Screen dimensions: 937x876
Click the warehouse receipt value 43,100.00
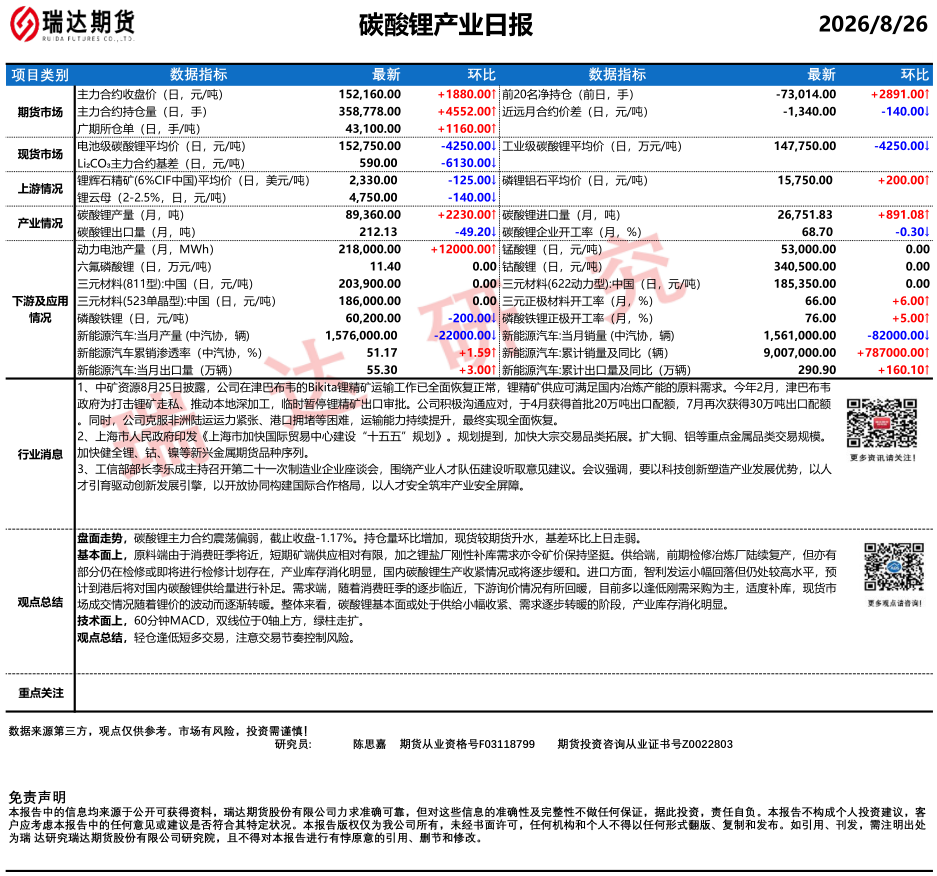click(x=373, y=129)
